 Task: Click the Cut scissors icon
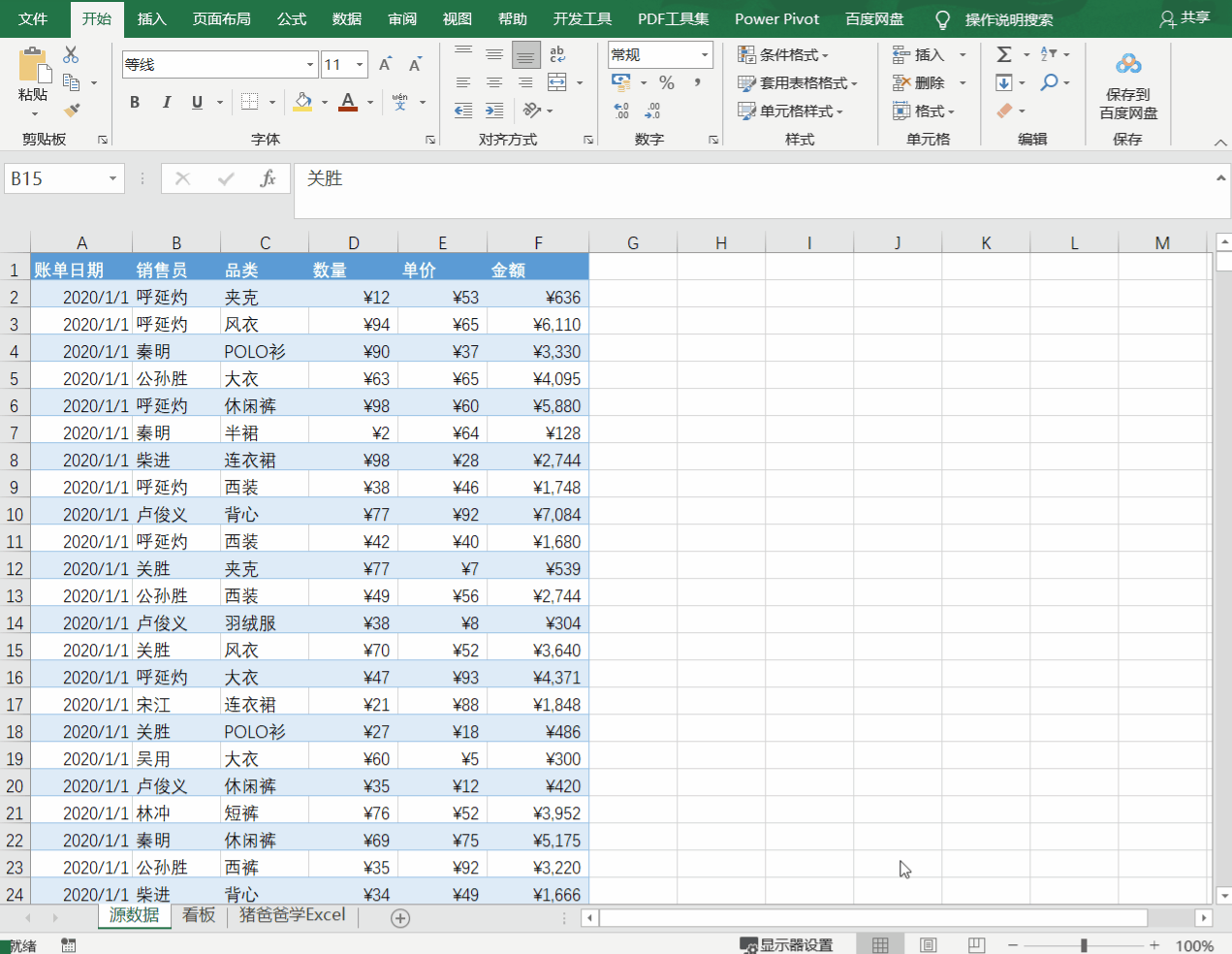coord(71,55)
